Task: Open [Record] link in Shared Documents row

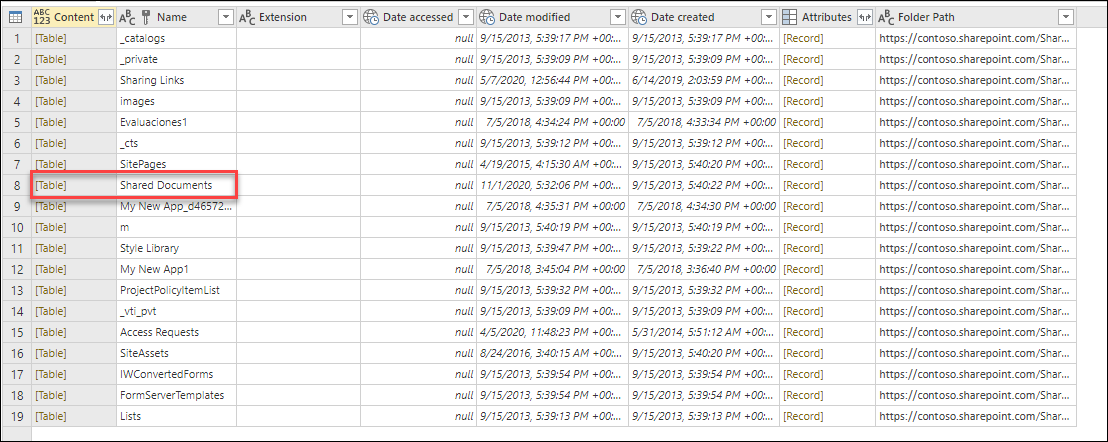Action: point(803,185)
